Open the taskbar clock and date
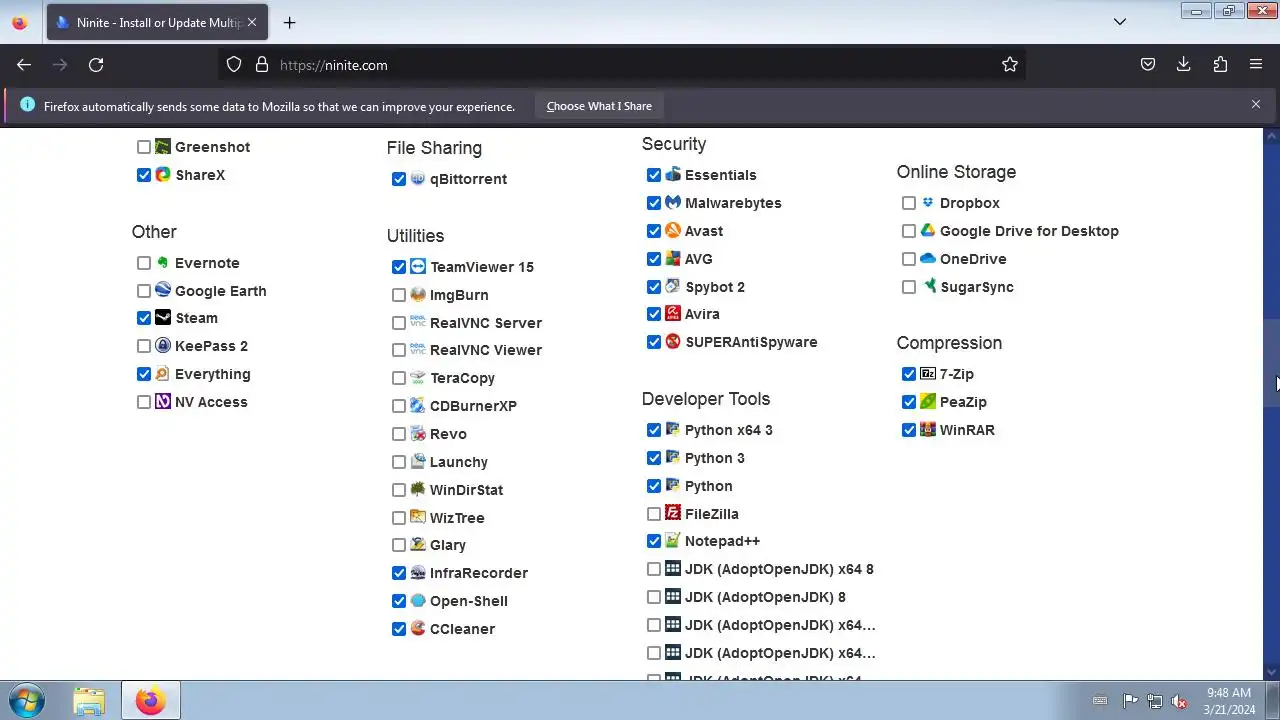The width and height of the screenshot is (1280, 720). coord(1229,701)
